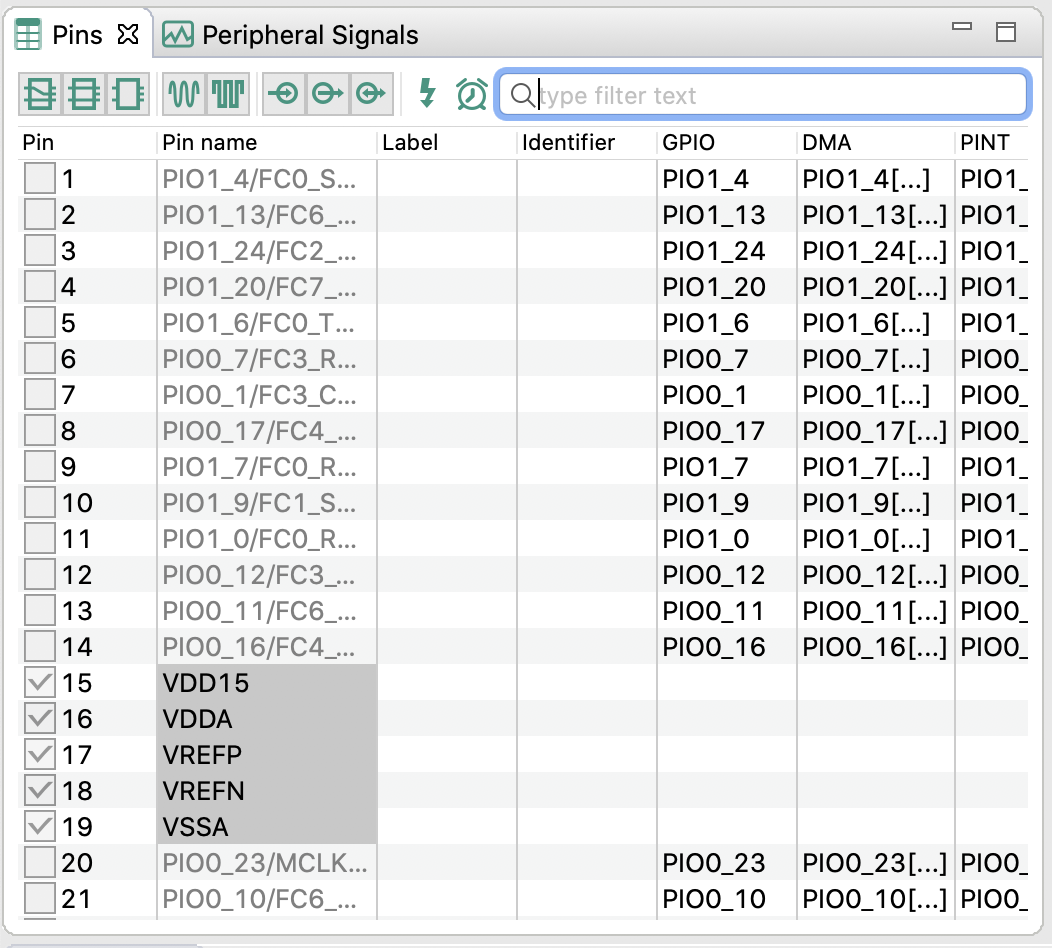Click the PIO0_23[...] DMA cell for pin 20
Image resolution: width=1052 pixels, height=948 pixels.
coord(874,863)
